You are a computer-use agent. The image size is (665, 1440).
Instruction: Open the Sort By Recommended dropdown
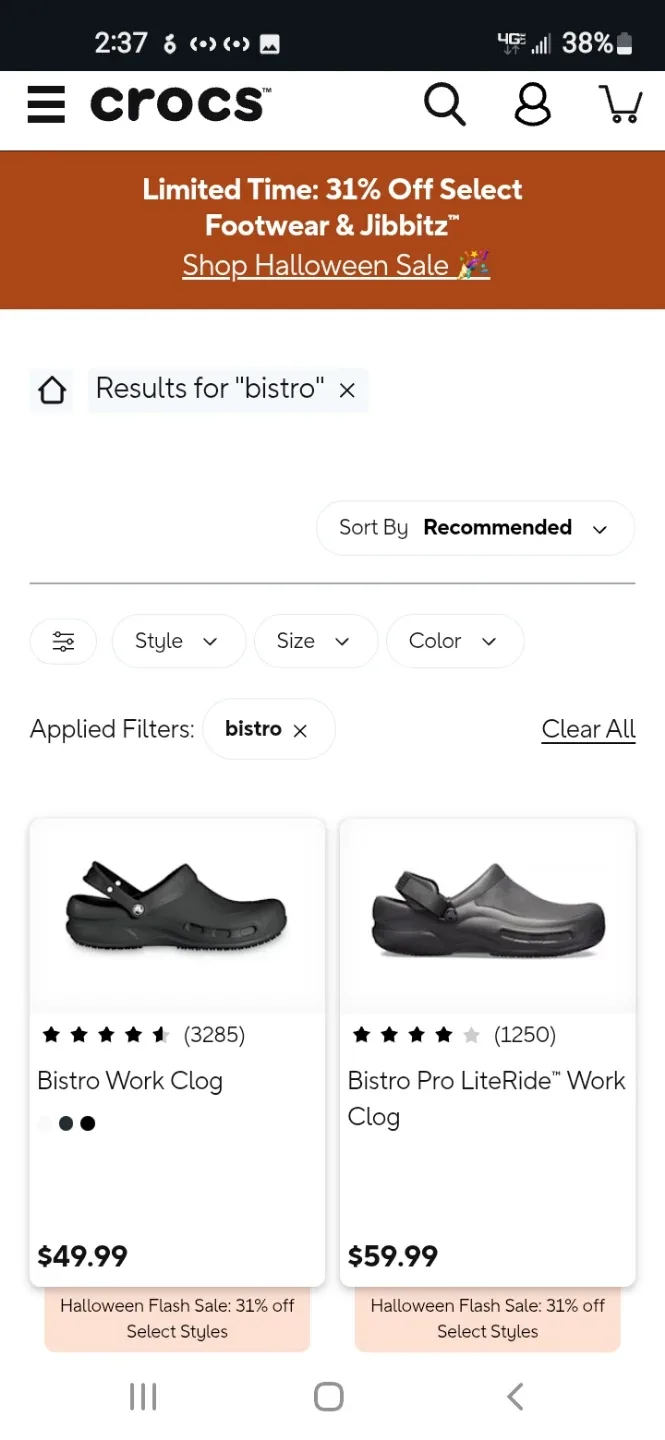tap(475, 528)
